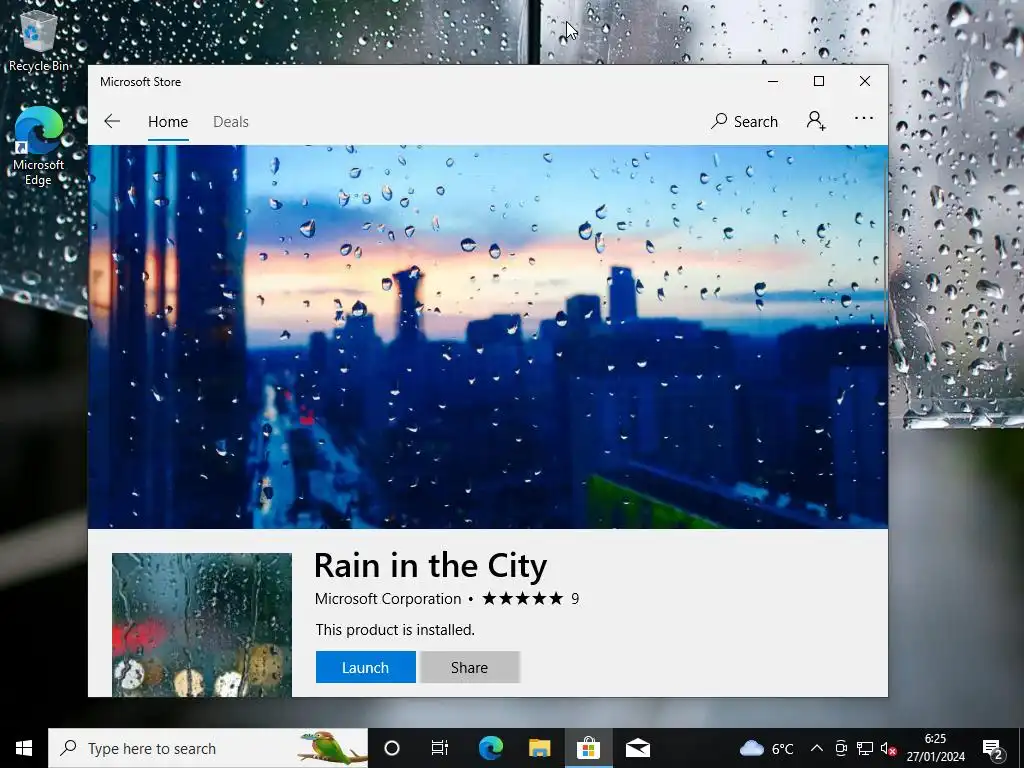
Task: Maximize the Microsoft Store window
Action: click(x=819, y=81)
